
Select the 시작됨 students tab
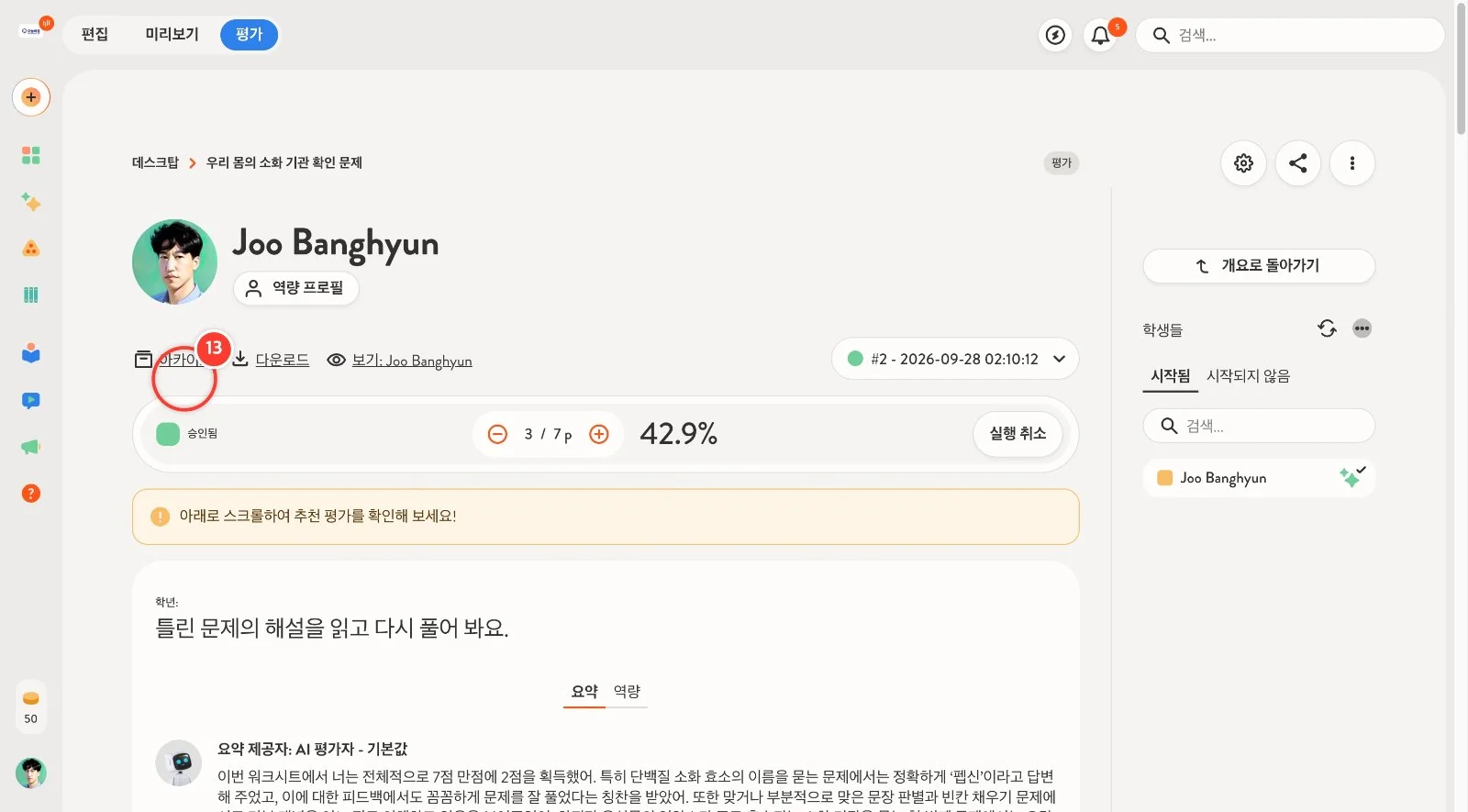(x=1170, y=376)
